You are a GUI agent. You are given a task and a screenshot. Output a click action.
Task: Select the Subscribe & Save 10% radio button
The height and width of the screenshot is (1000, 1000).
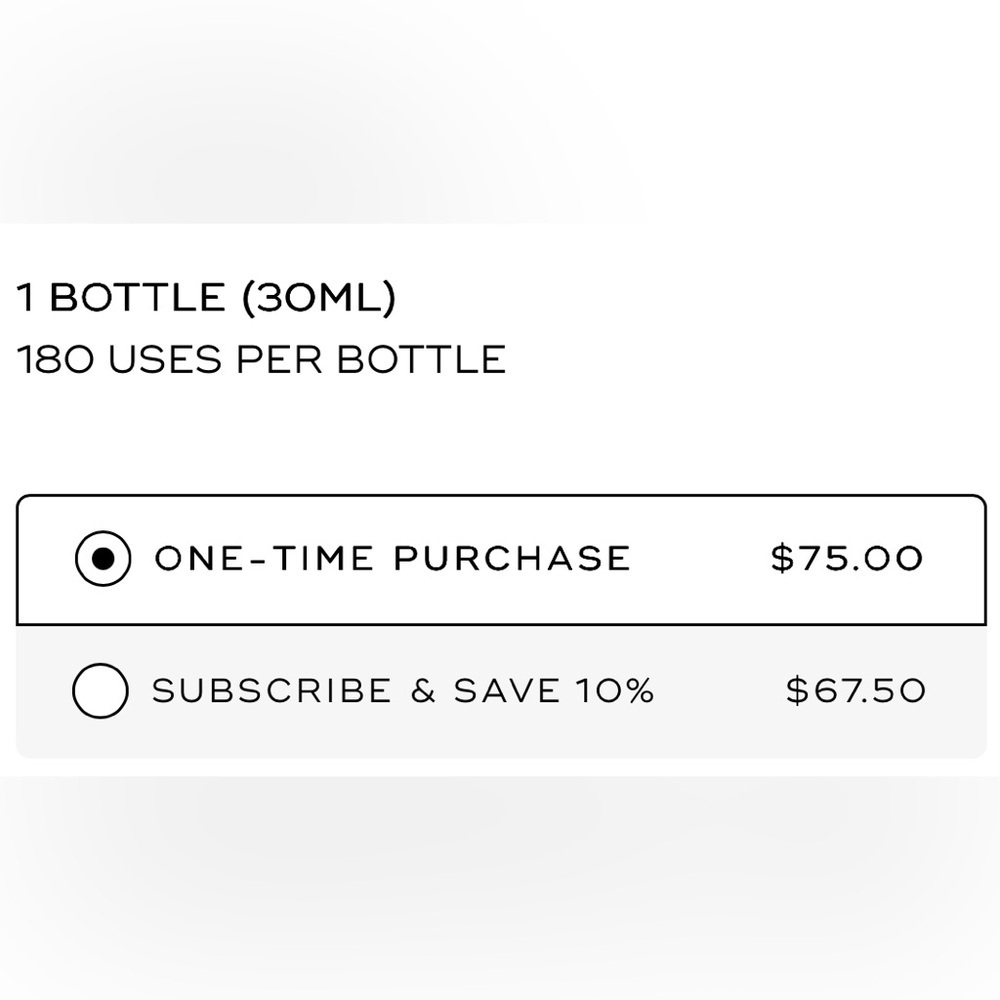[100, 691]
